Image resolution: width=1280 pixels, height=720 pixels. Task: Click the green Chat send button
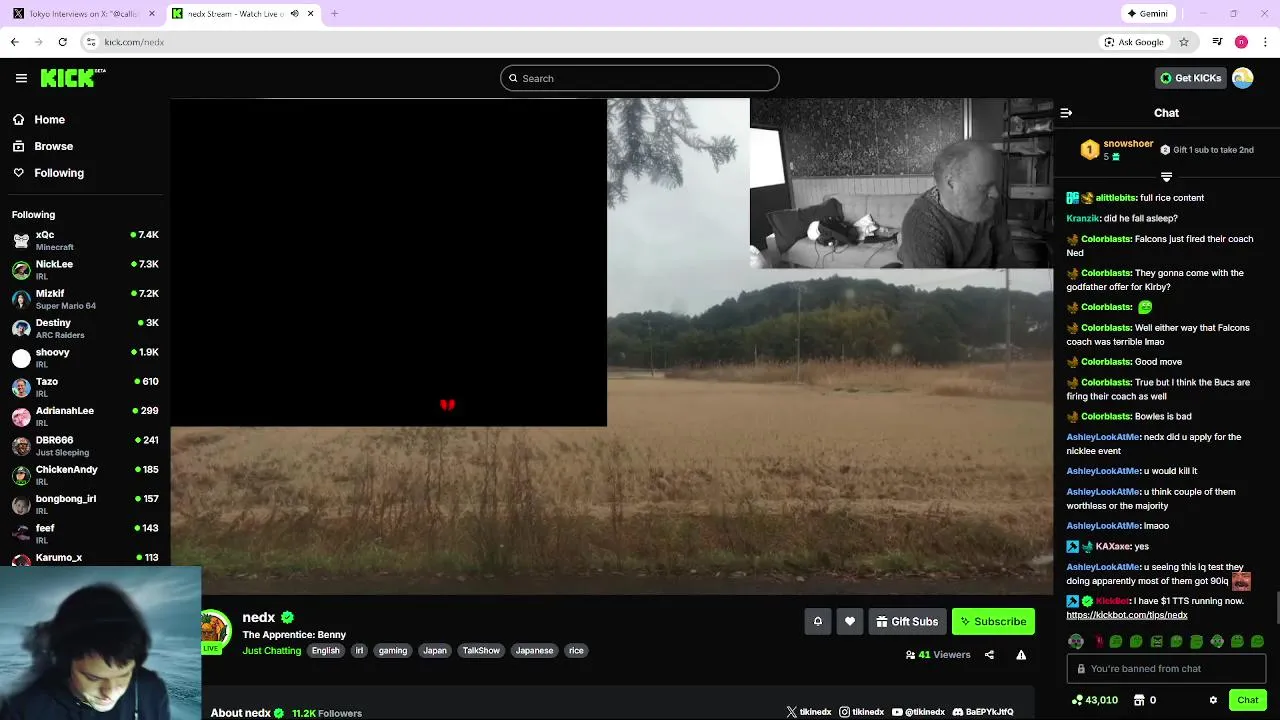[1248, 700]
